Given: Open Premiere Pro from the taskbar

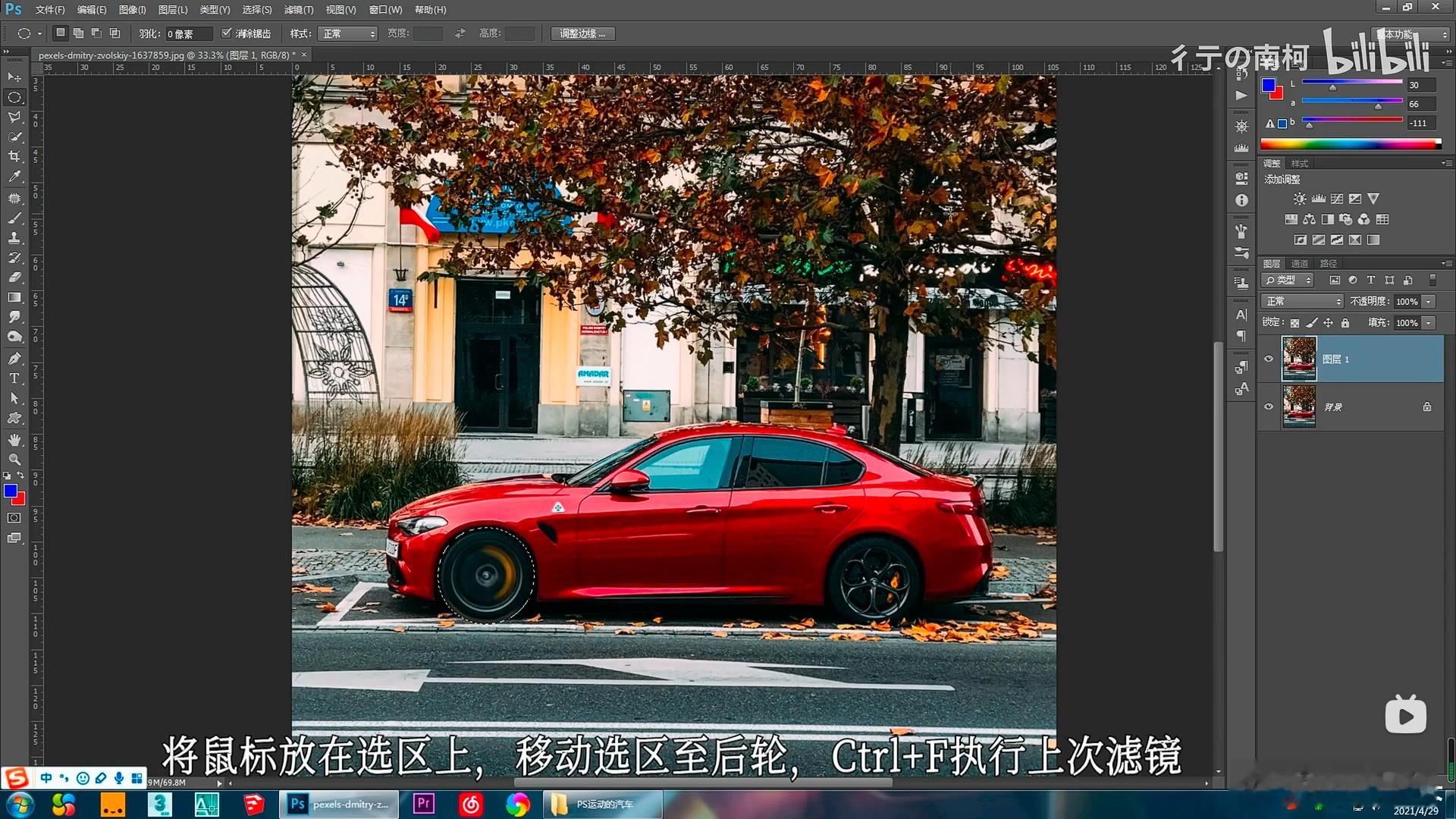Looking at the screenshot, I should pos(423,804).
